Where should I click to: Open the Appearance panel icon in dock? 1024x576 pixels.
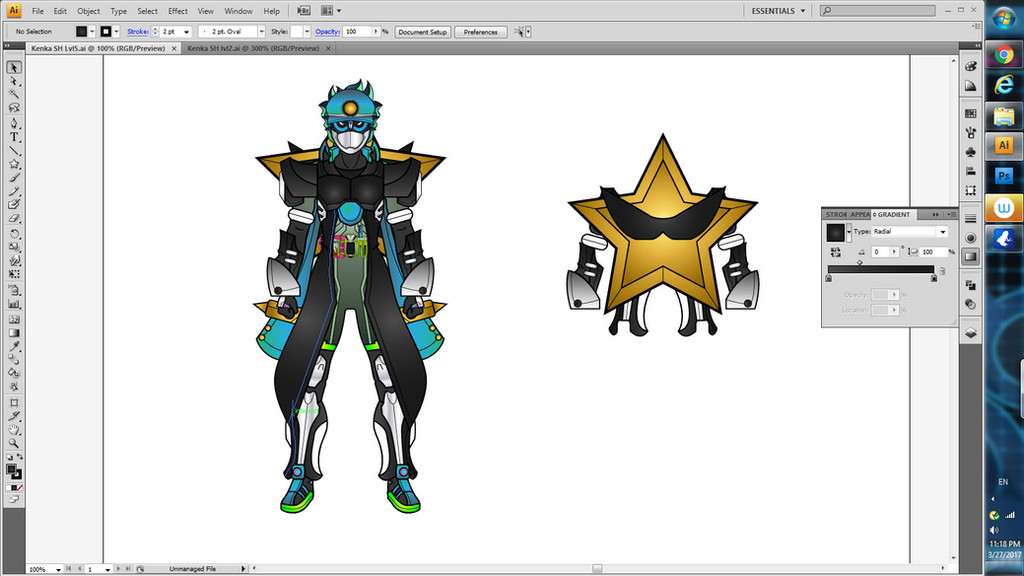971,238
